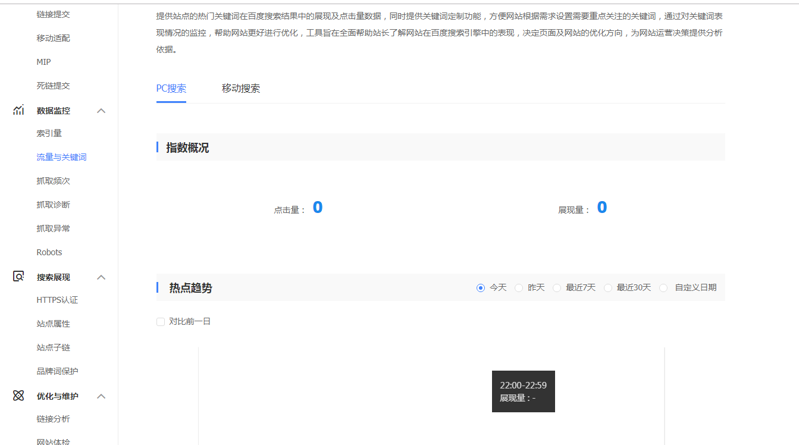
Task: Open 抓取异常 in sidebar
Action: [53, 228]
